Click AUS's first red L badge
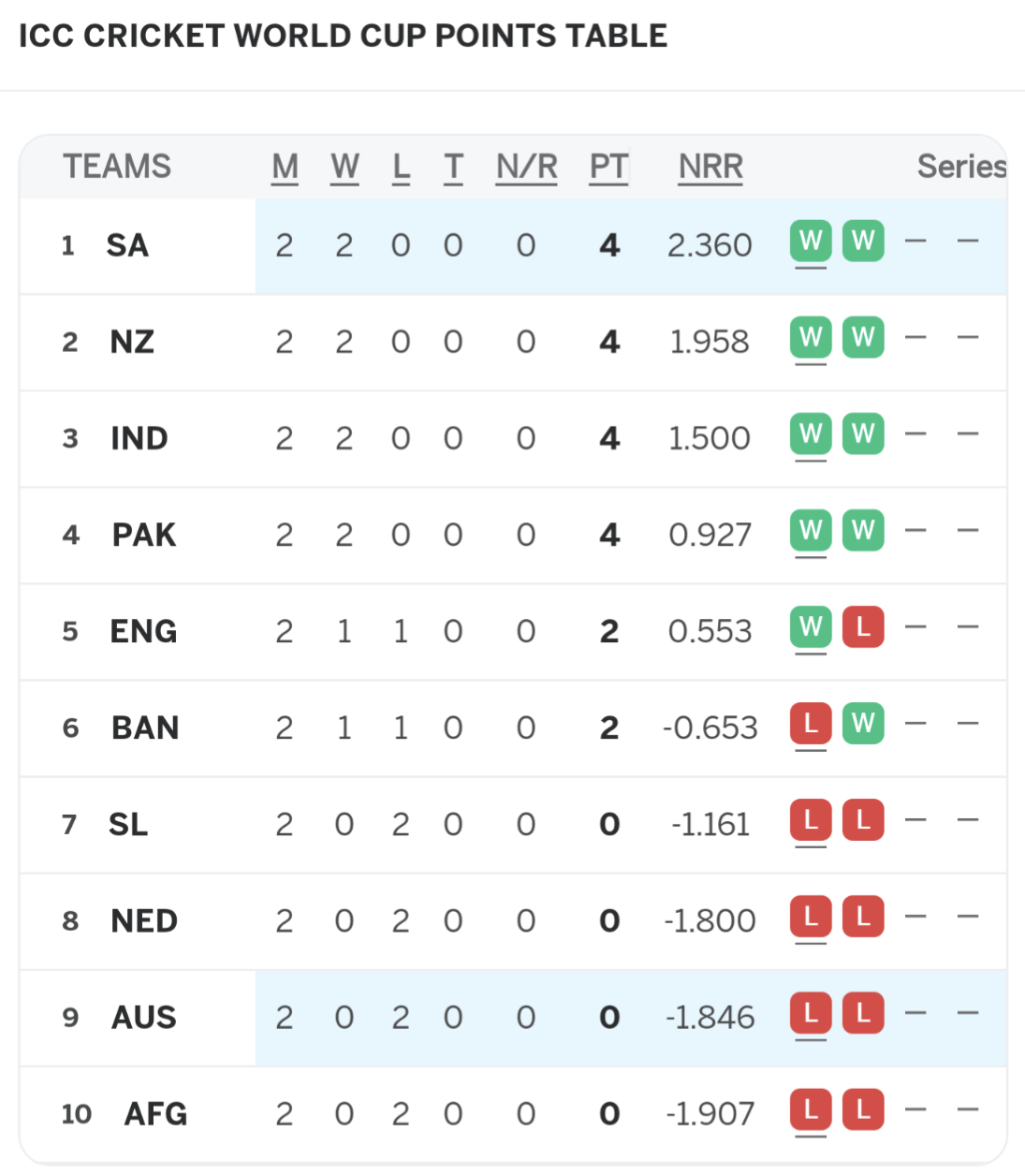The height and width of the screenshot is (1176, 1025). pos(811,1013)
